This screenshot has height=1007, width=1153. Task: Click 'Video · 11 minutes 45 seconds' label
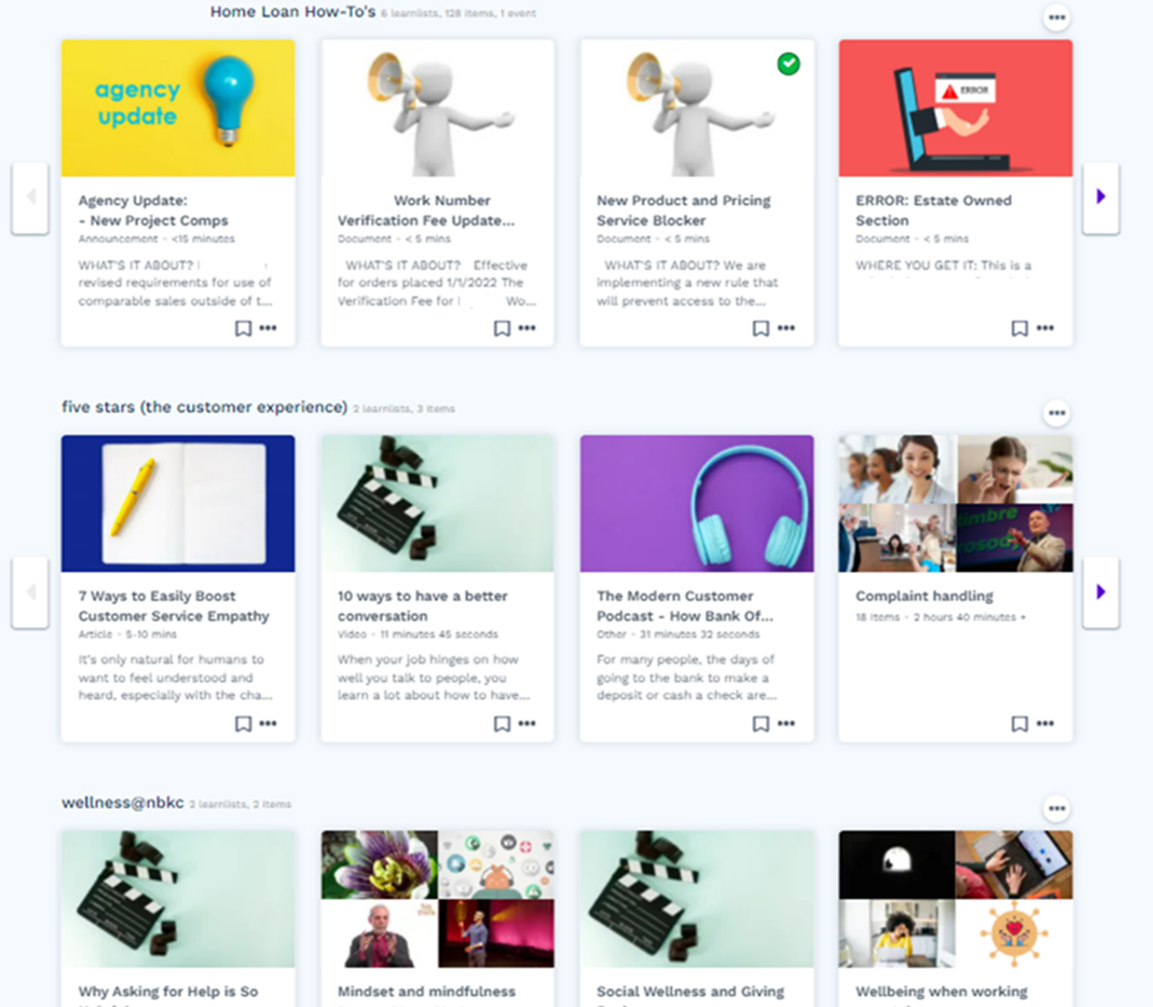click(418, 635)
